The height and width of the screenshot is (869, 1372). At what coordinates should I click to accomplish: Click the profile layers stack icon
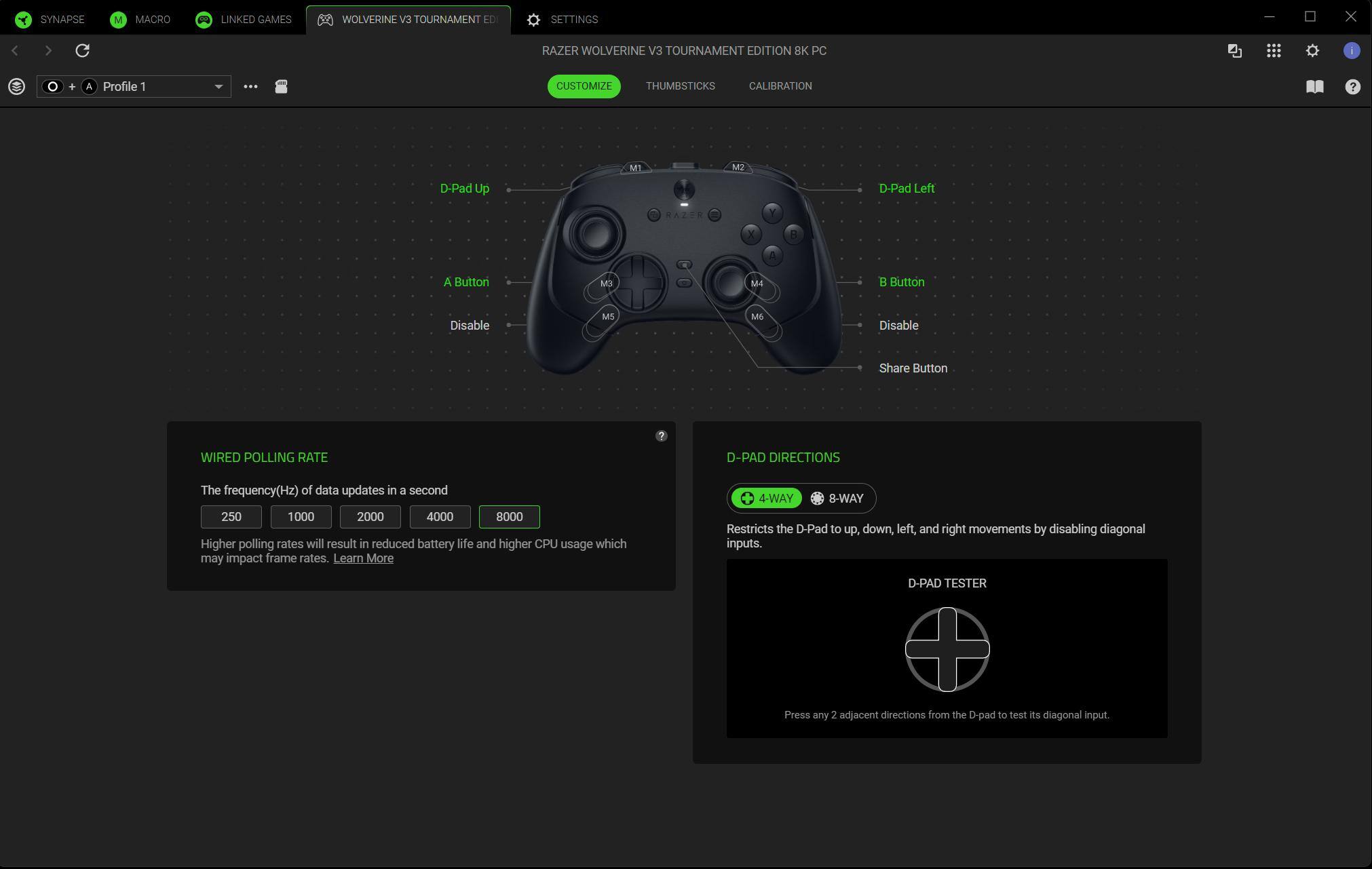pos(17,86)
